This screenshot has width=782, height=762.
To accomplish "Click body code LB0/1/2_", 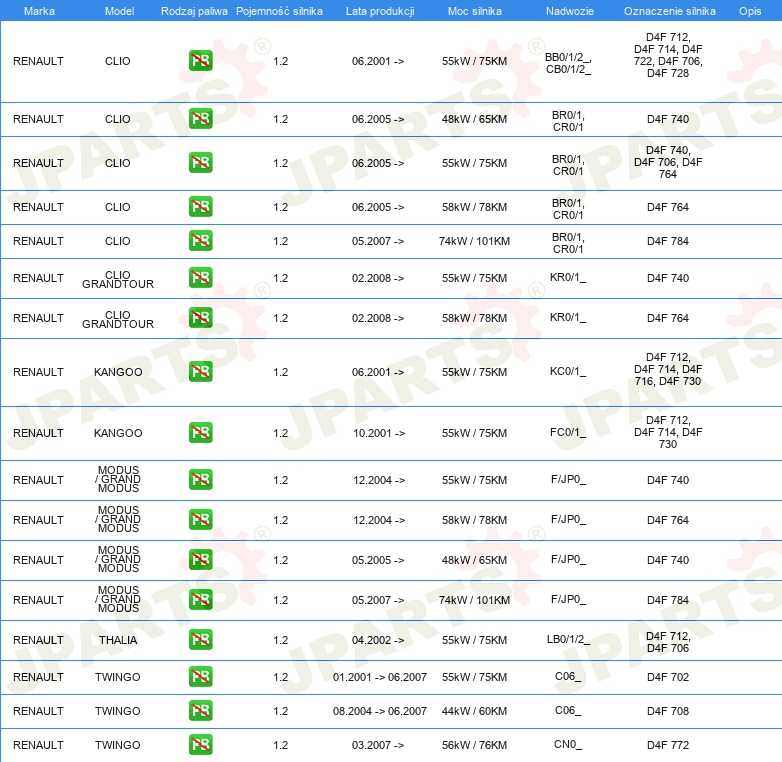I will [568, 639].
